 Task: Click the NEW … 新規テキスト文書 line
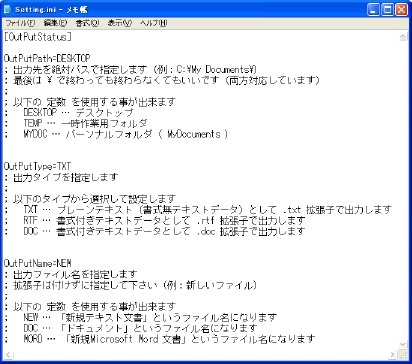[x=141, y=317]
